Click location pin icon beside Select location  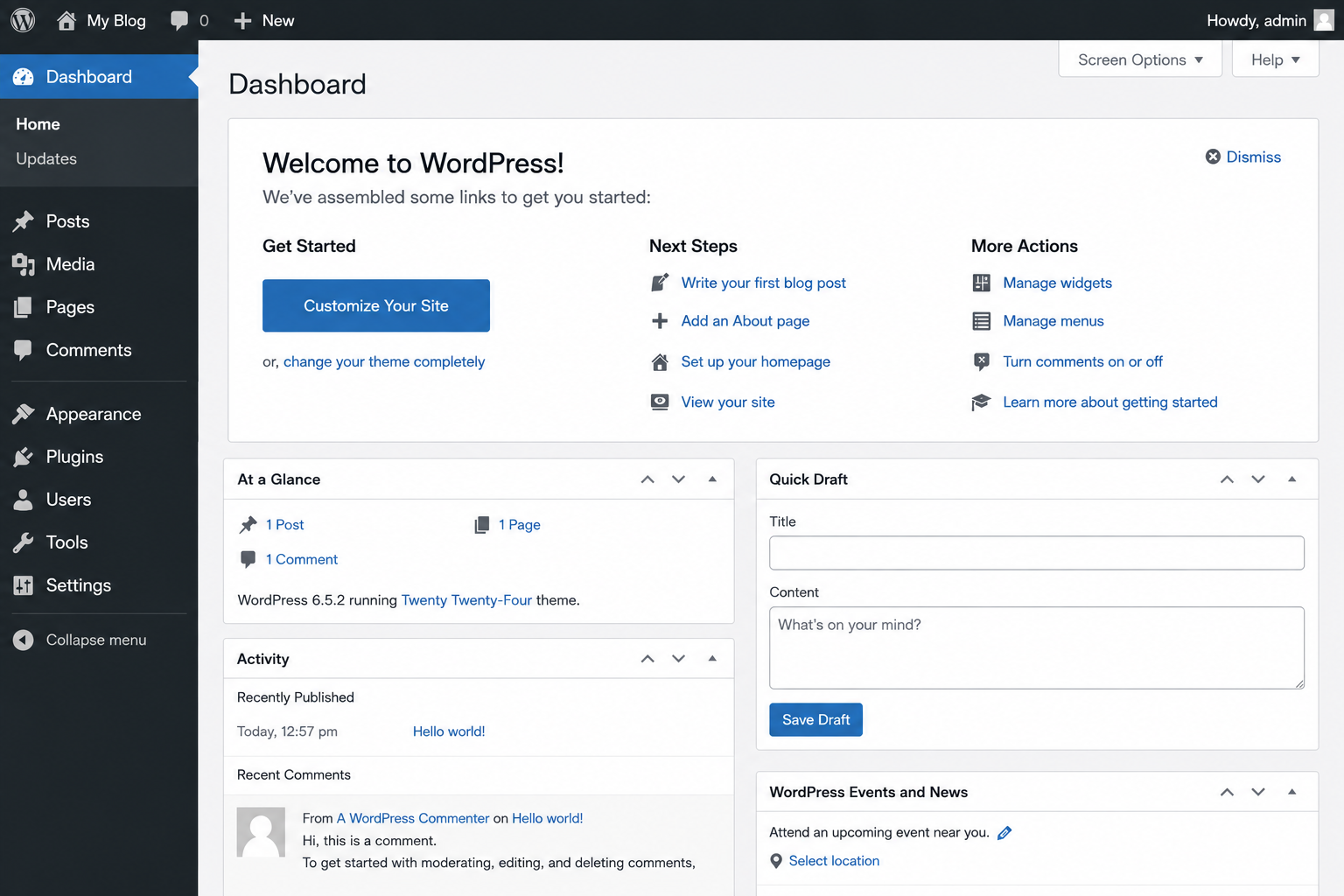[x=776, y=861]
